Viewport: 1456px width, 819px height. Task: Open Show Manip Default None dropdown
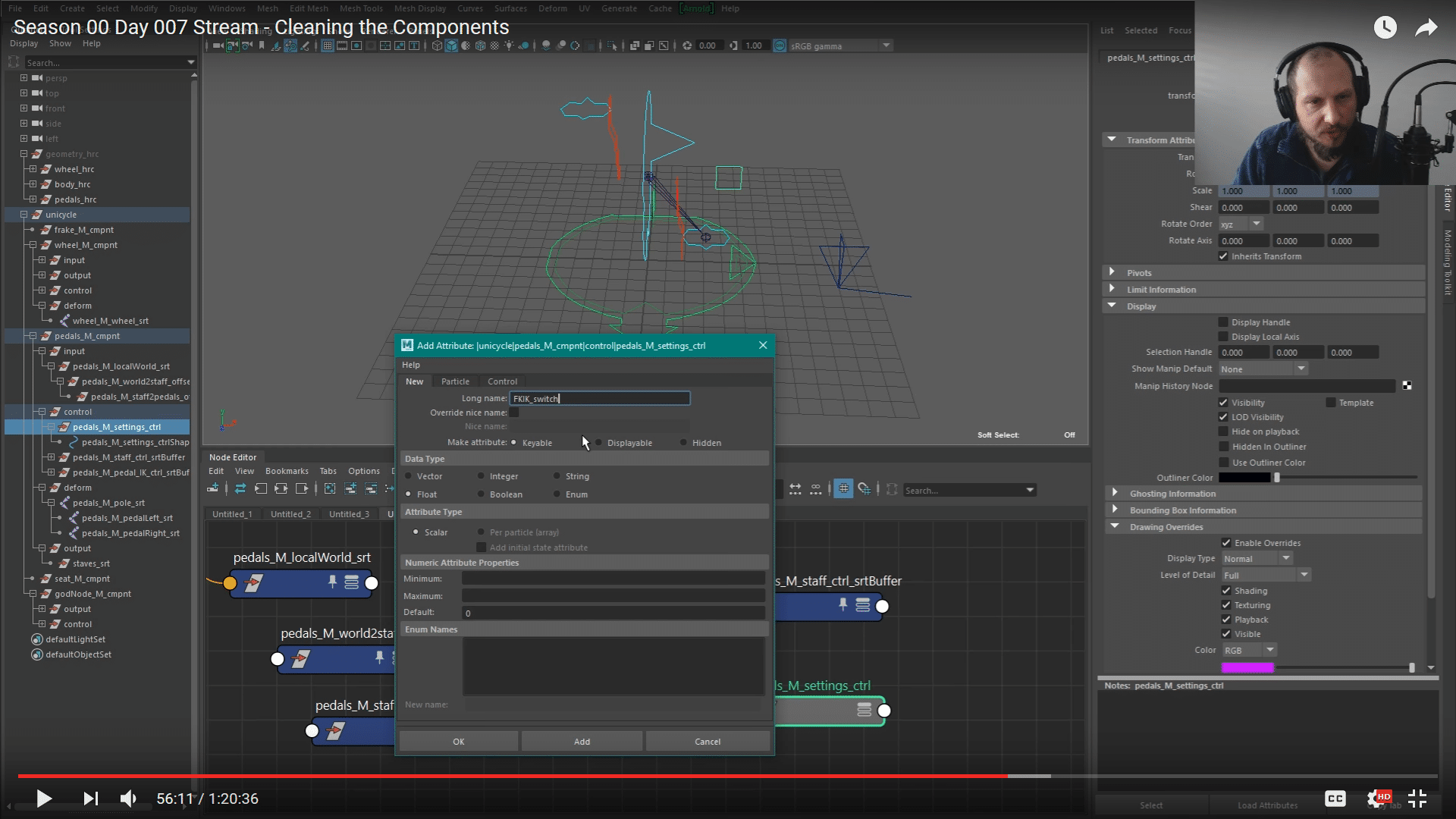click(x=1264, y=369)
